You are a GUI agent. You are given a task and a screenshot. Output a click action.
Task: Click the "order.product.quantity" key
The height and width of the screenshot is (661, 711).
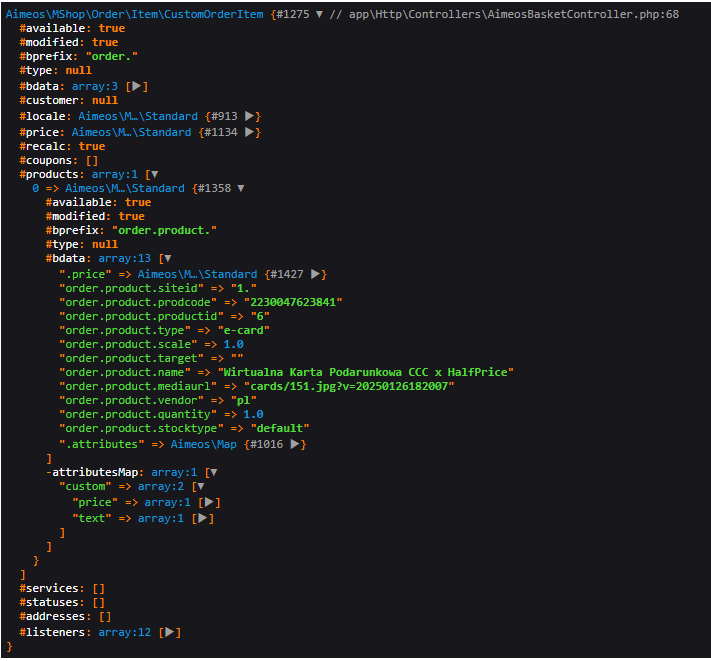(x=138, y=414)
